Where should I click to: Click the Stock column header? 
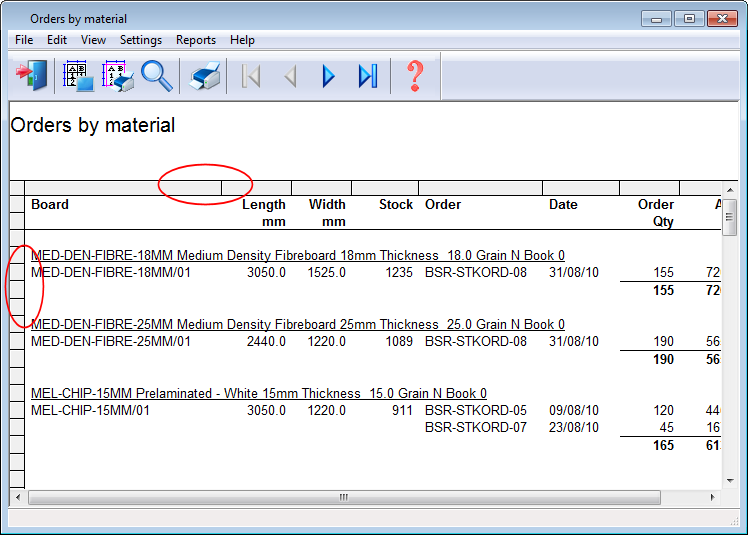[396, 204]
